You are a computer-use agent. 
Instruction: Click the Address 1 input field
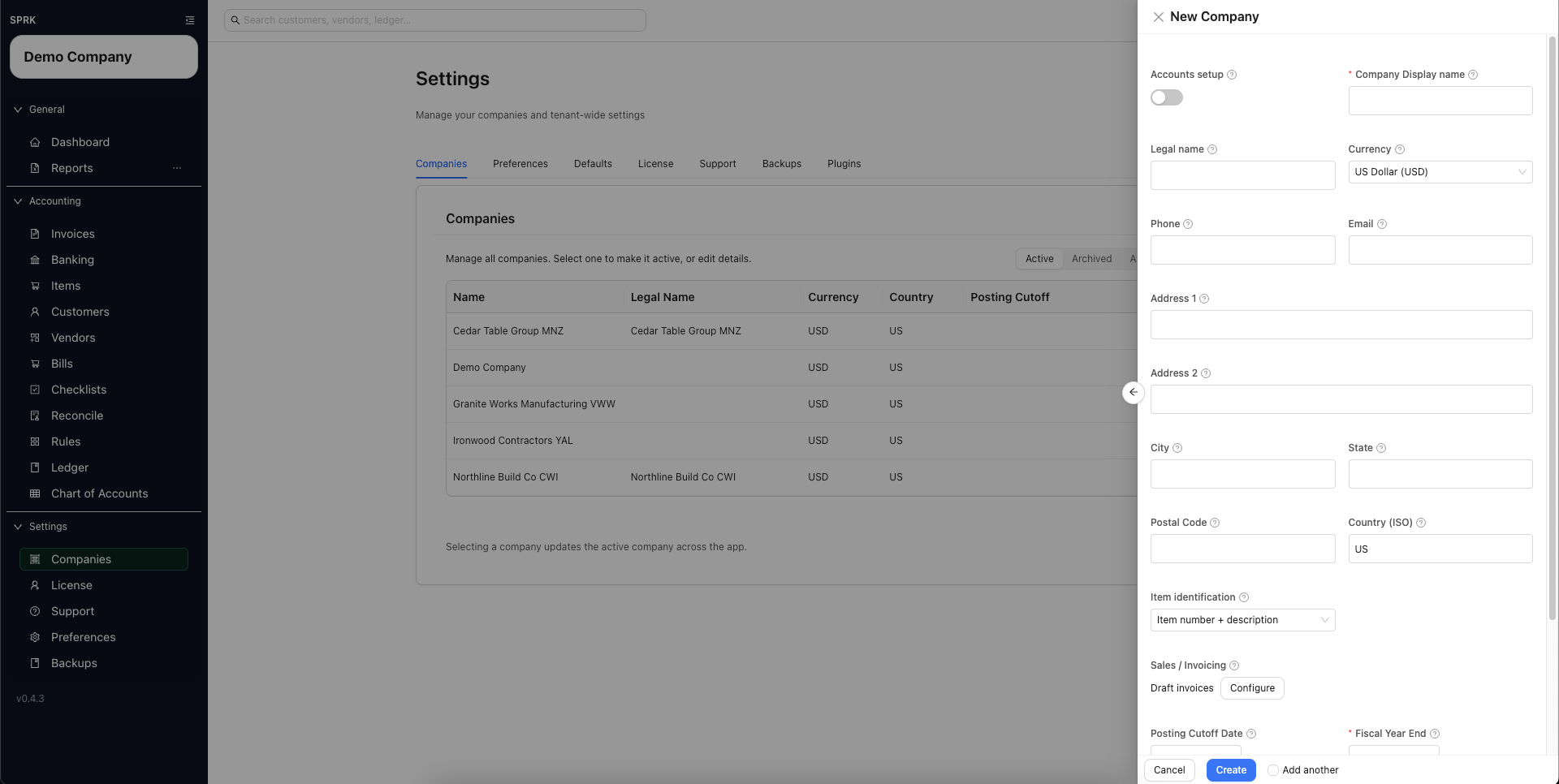click(x=1341, y=325)
